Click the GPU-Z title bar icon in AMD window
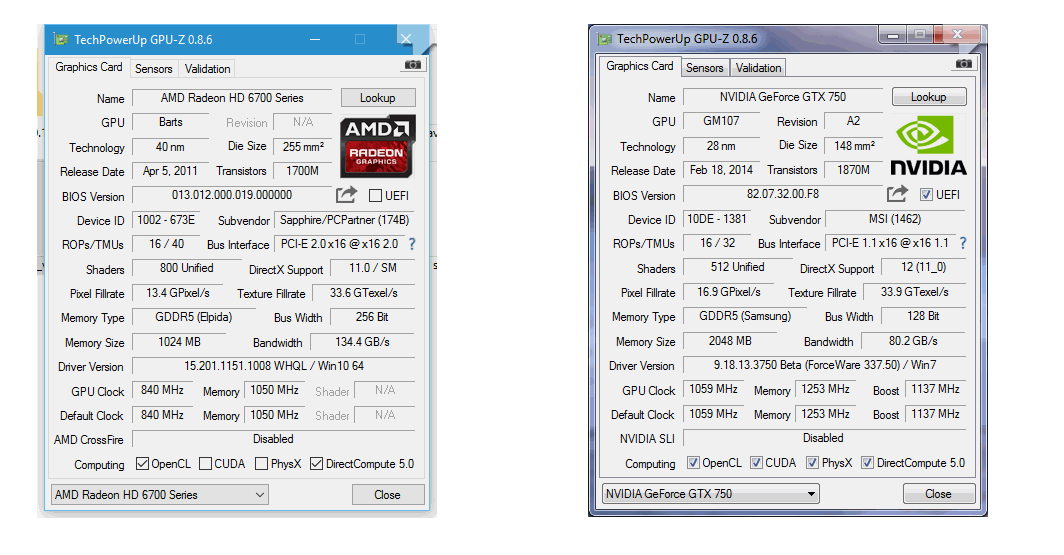 tap(61, 39)
